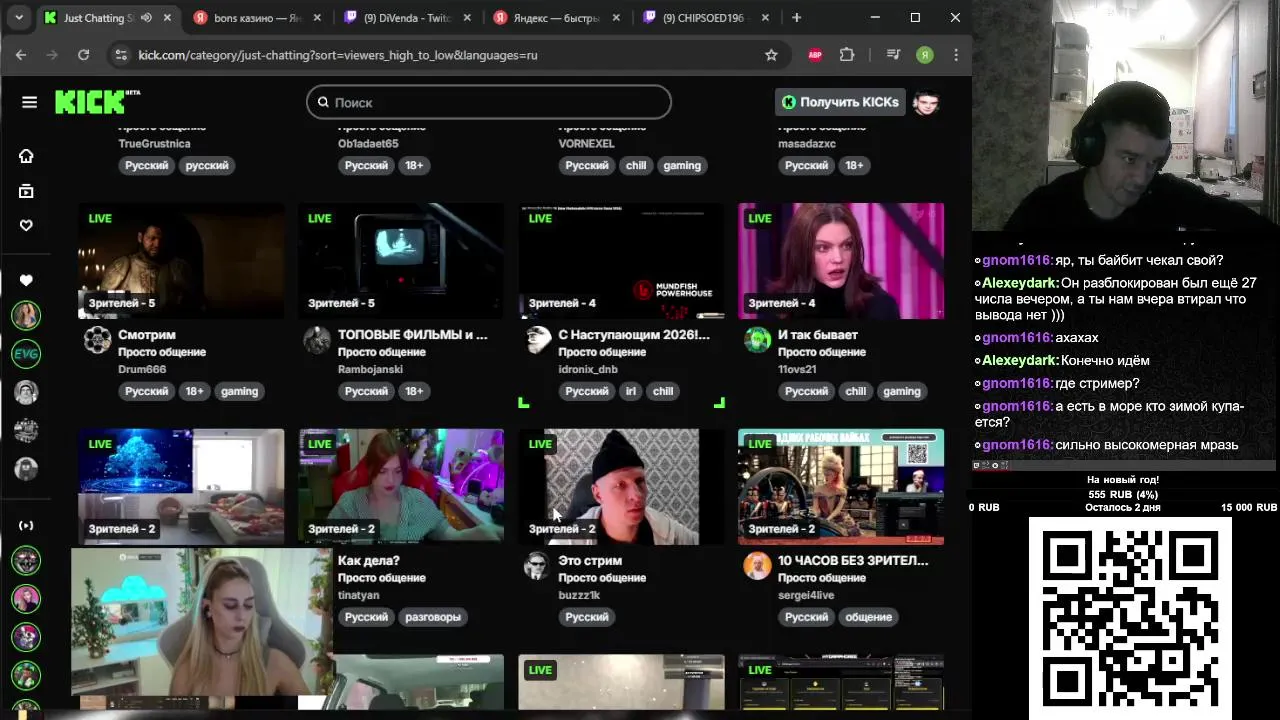The height and width of the screenshot is (720, 1280).
Task: Open the tinatyan channel name
Action: click(359, 595)
